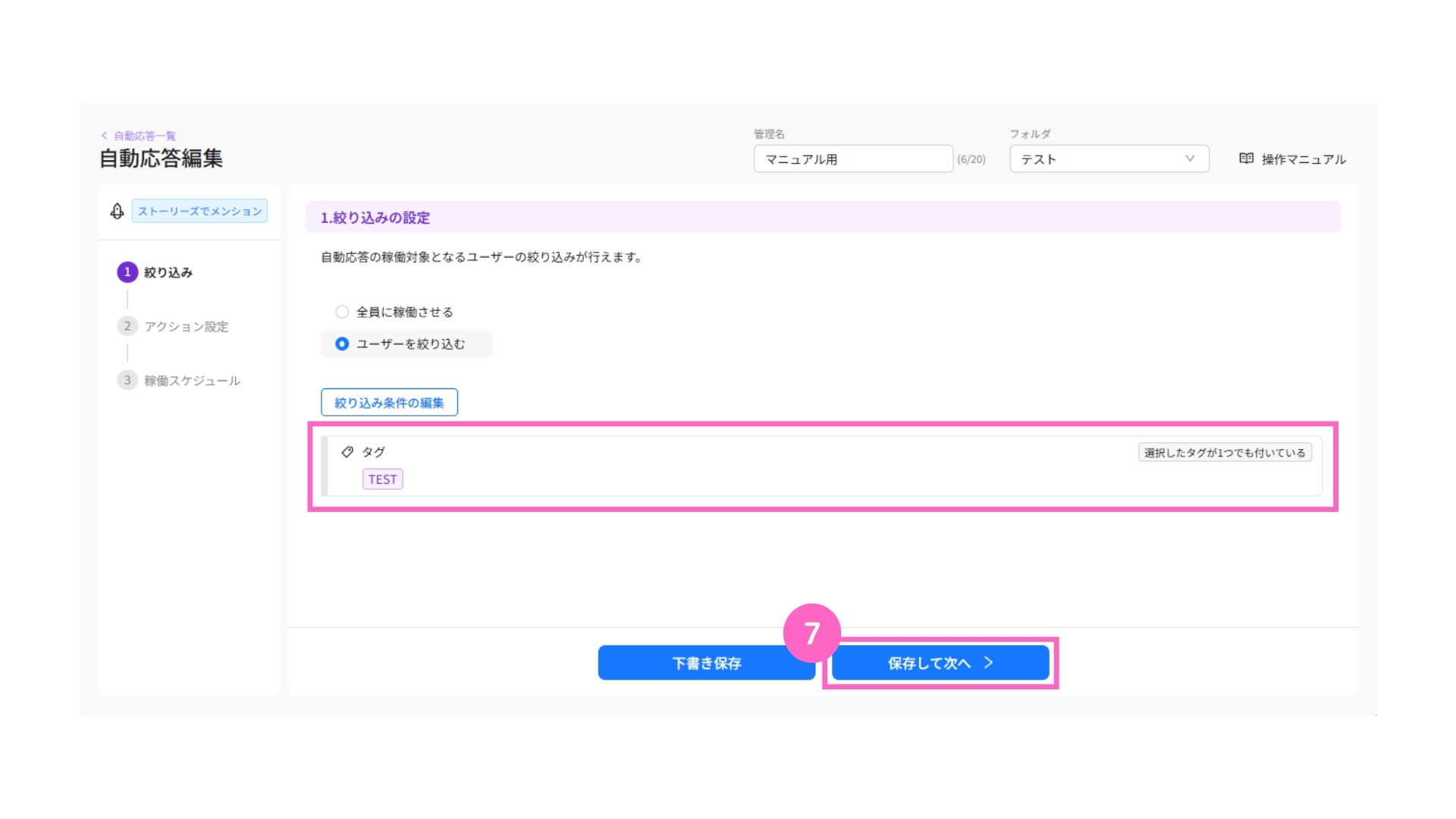This screenshot has height=819, width=1456.
Task: Open the 操作マニュアル link
Action: (1292, 159)
